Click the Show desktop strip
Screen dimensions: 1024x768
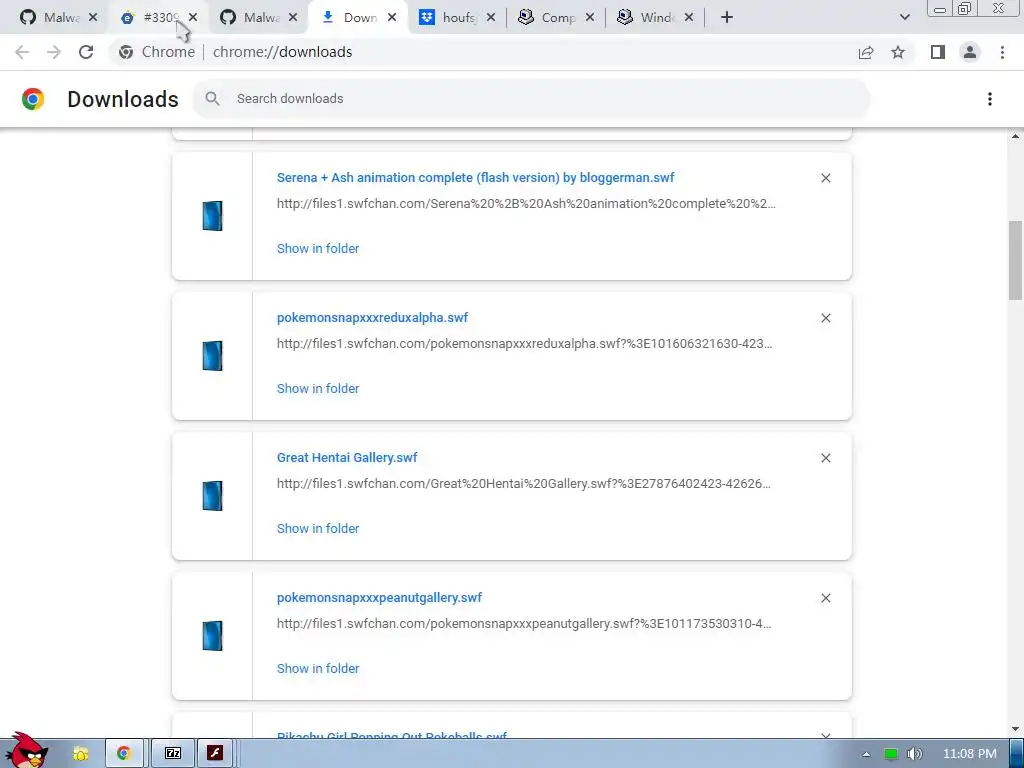pos(1017,754)
